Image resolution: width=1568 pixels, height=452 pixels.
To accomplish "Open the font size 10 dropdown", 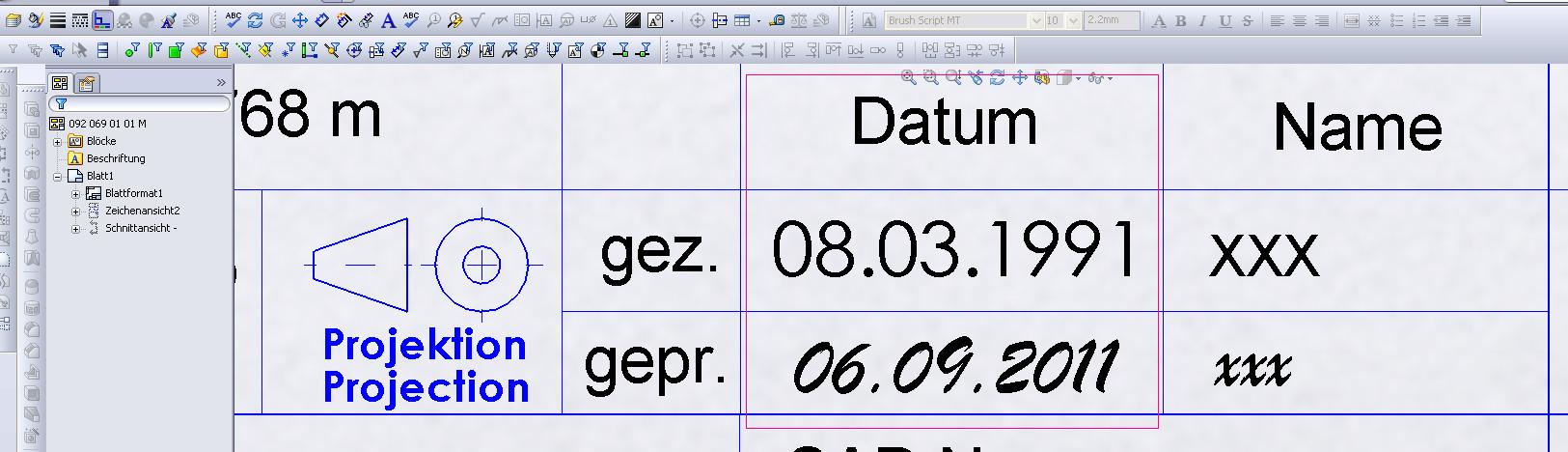I will coord(1073,20).
